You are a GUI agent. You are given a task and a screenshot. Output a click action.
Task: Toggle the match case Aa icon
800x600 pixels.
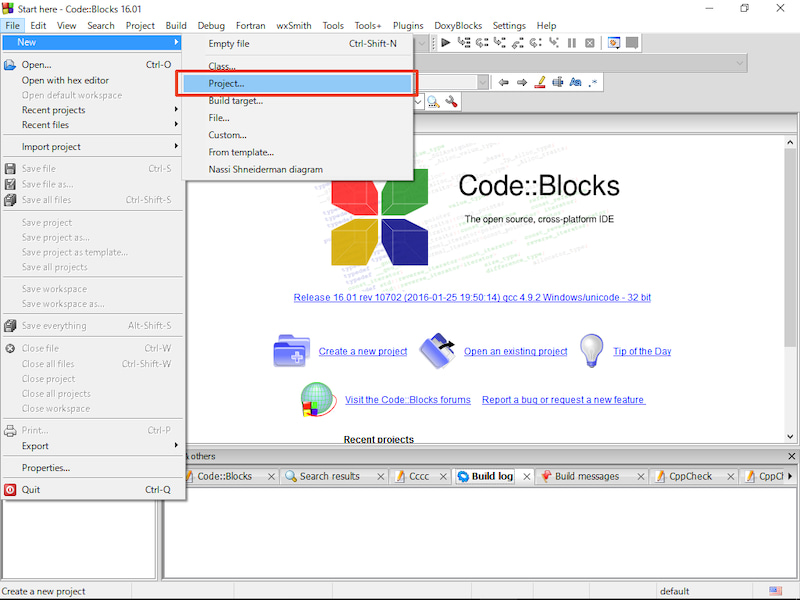(576, 82)
